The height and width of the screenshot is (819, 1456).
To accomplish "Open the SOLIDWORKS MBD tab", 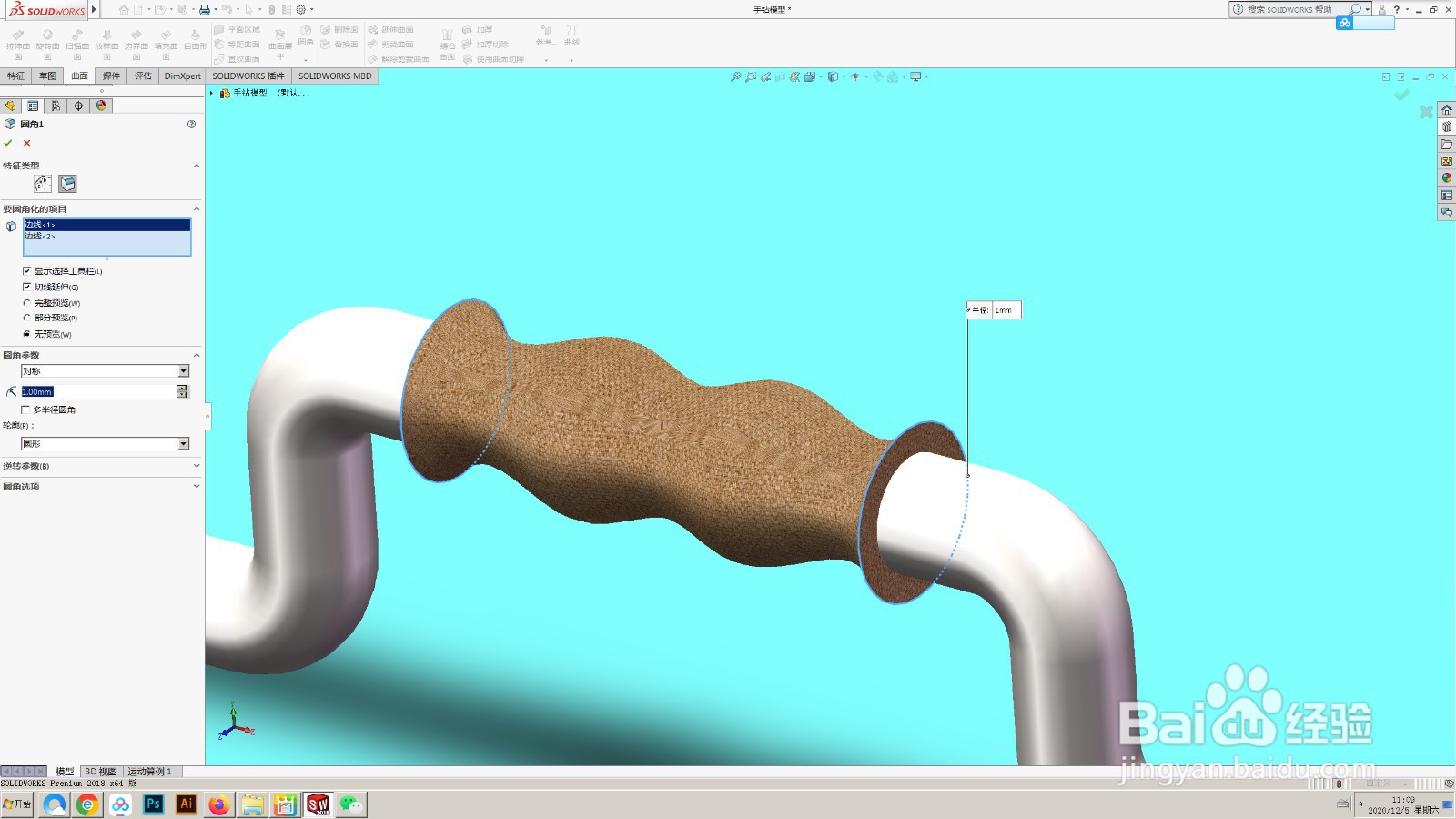I will click(335, 76).
